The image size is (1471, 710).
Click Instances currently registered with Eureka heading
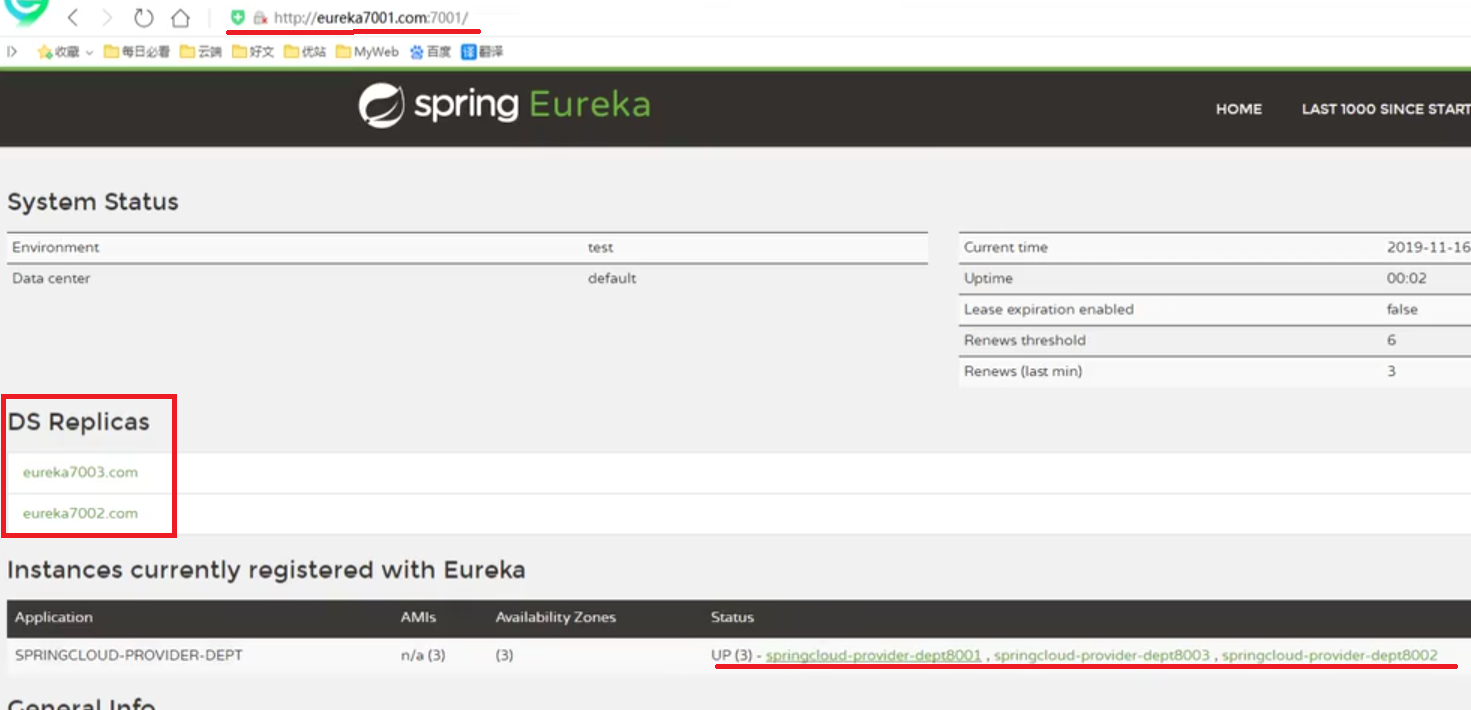(x=266, y=570)
